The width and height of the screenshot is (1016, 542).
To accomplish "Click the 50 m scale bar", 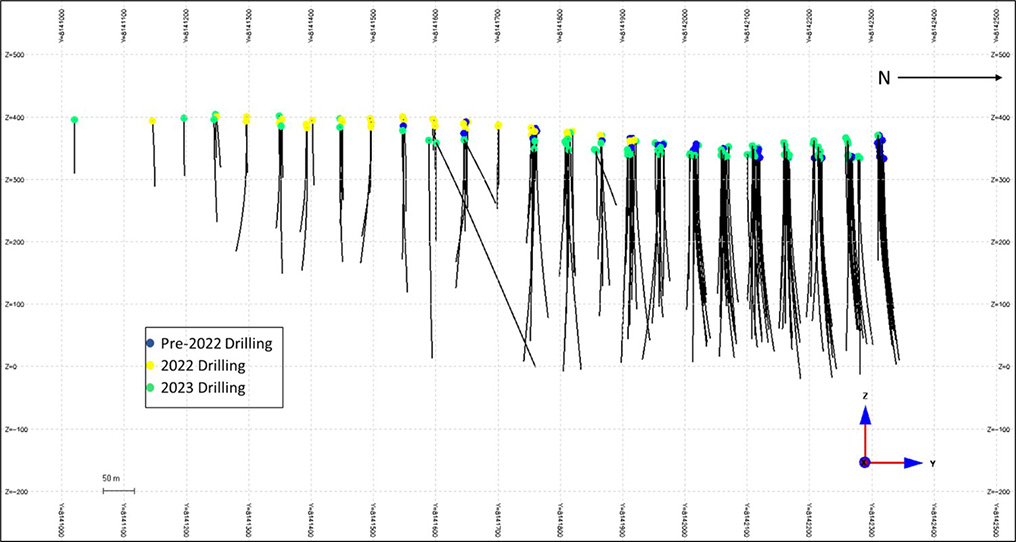I will 117,490.
